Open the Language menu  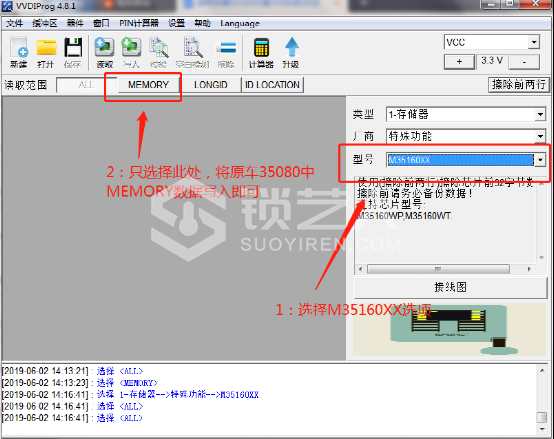coord(240,24)
